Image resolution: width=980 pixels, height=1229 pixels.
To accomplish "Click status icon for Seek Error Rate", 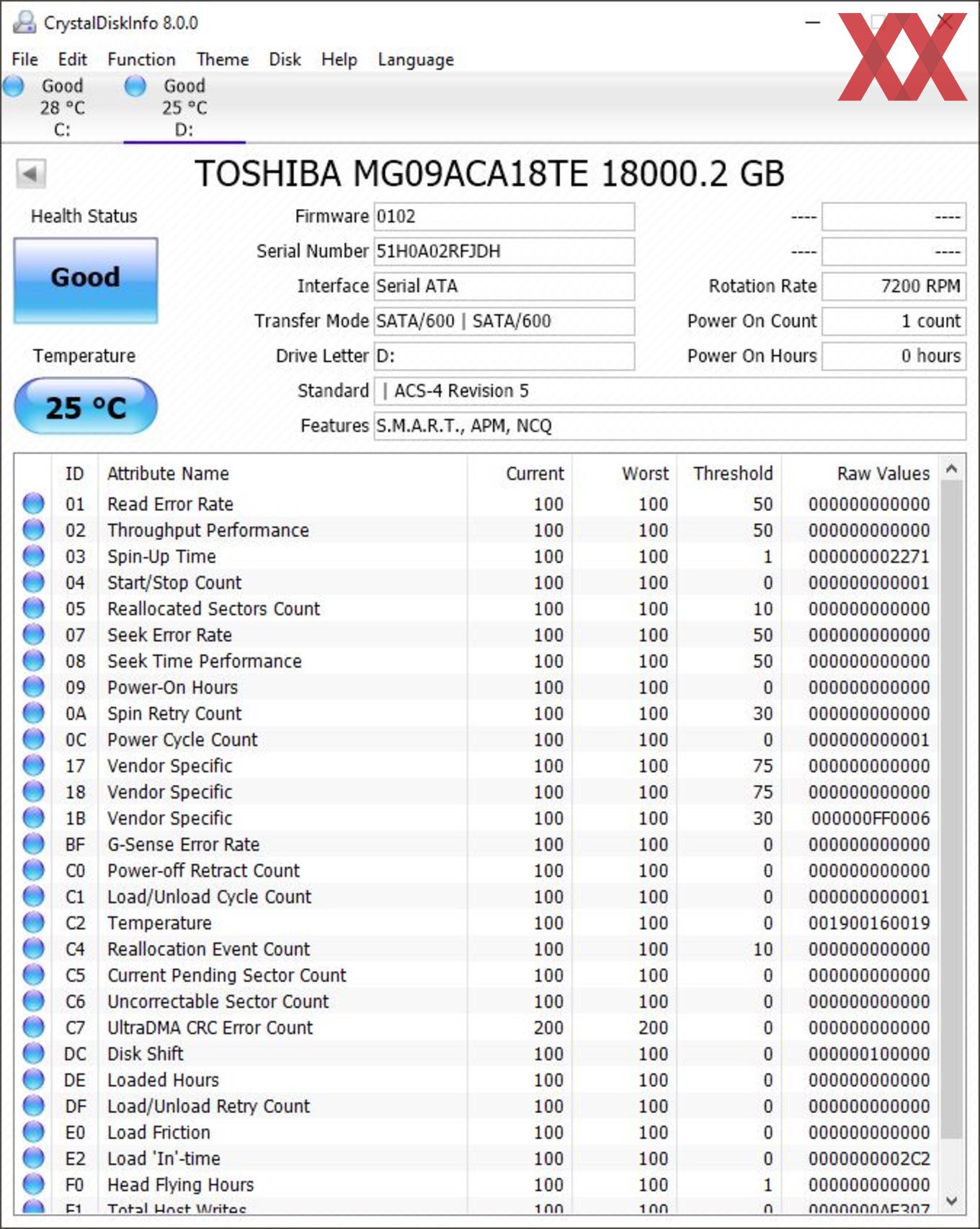I will pos(33,634).
